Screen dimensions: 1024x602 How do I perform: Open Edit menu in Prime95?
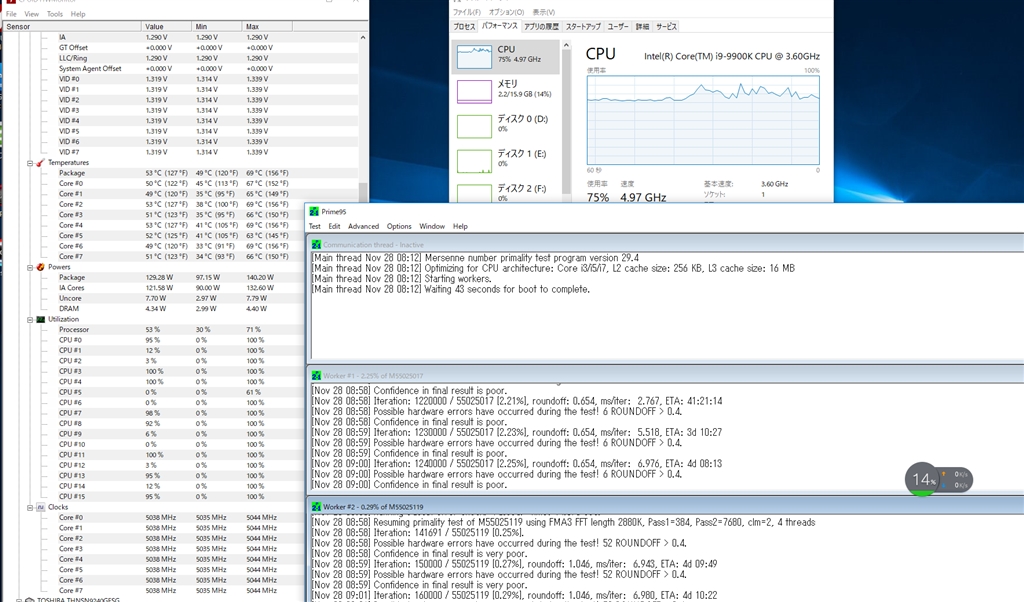click(x=334, y=227)
